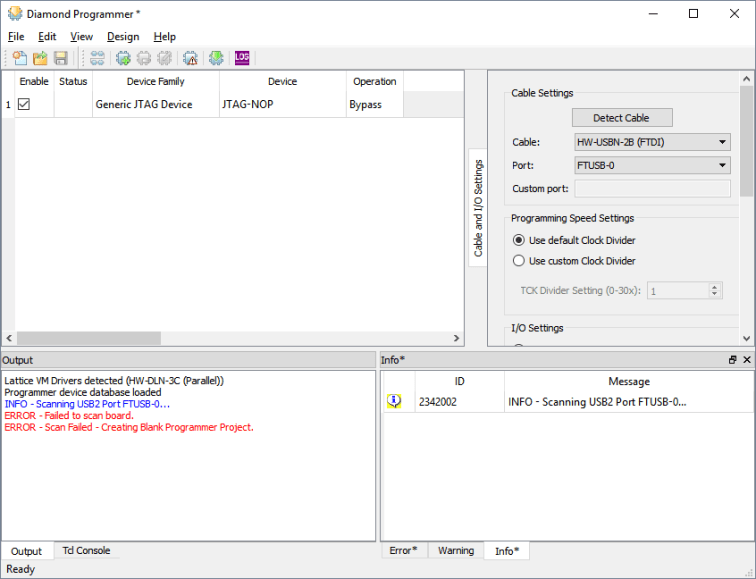Click the Custom port input field
Screen dimensions: 756x579
(x=652, y=188)
